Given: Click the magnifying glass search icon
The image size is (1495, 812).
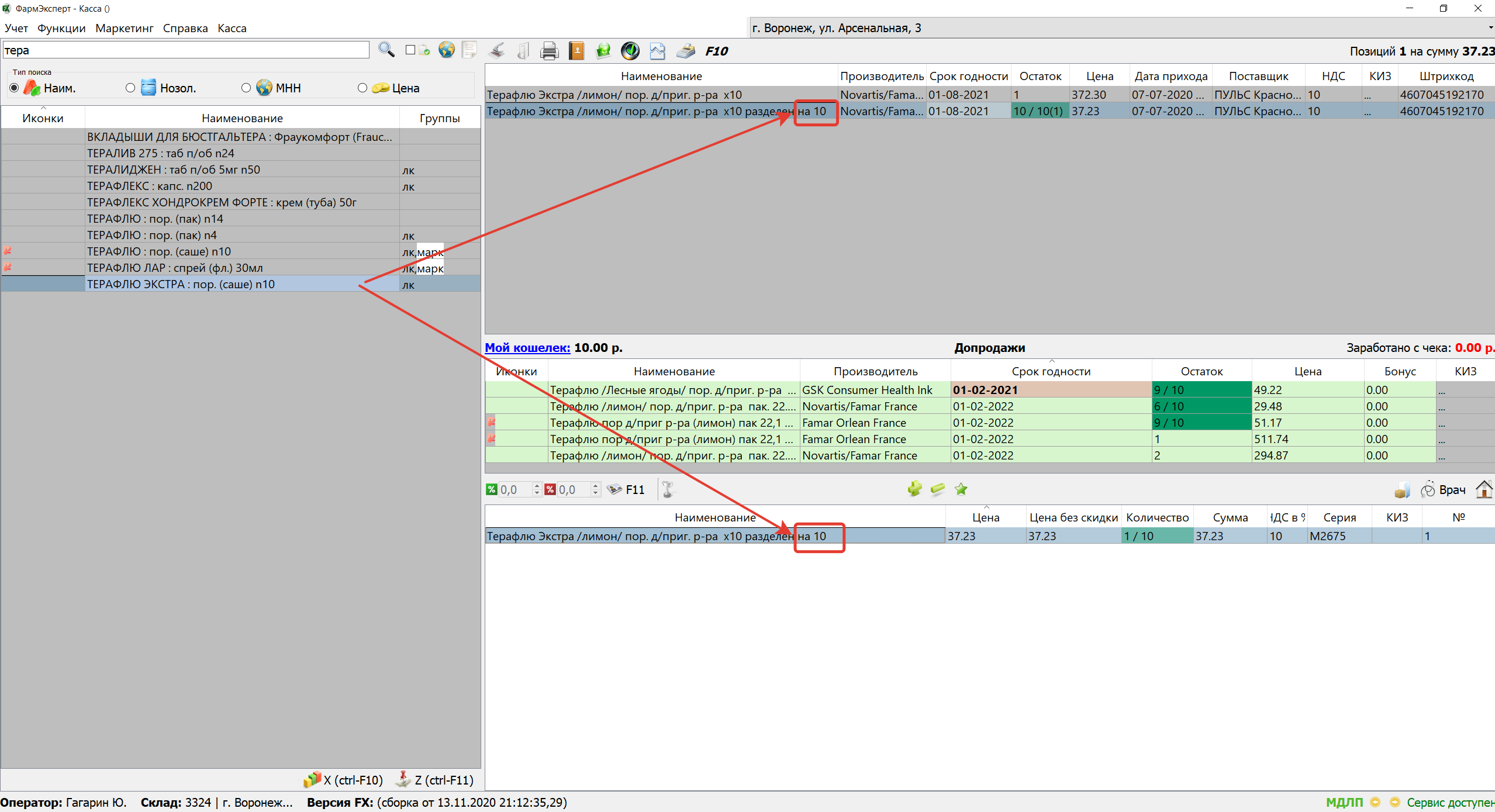Looking at the screenshot, I should pyautogui.click(x=386, y=50).
